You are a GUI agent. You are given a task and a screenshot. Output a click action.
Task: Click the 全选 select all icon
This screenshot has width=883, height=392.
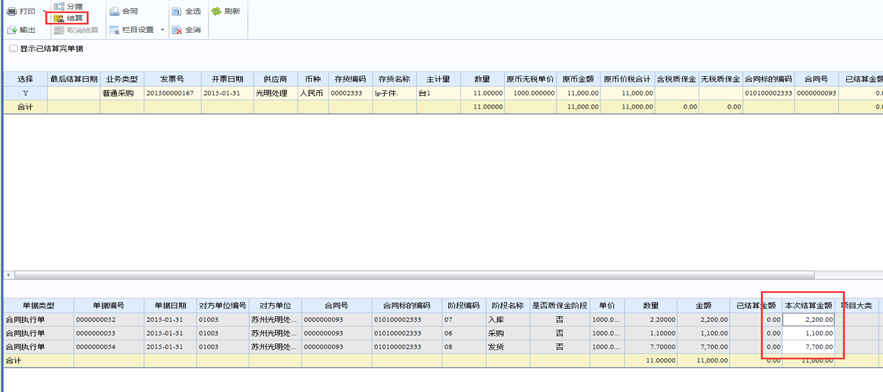pyautogui.click(x=177, y=11)
